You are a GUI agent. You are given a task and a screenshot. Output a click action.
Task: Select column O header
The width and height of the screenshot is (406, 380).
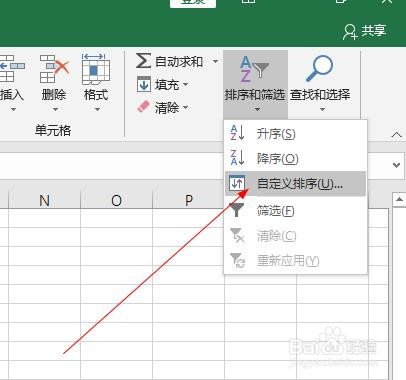[x=116, y=200]
